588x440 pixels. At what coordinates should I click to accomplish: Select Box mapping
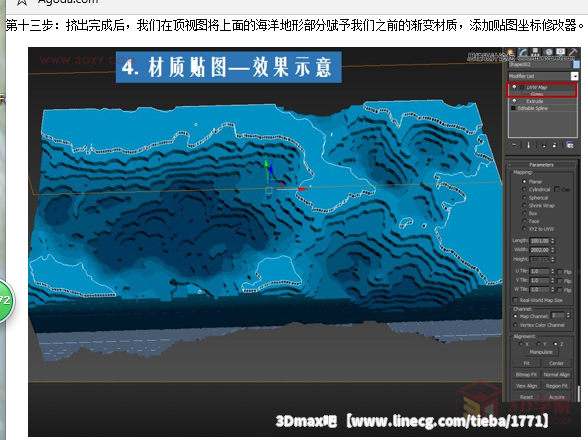pyautogui.click(x=524, y=213)
